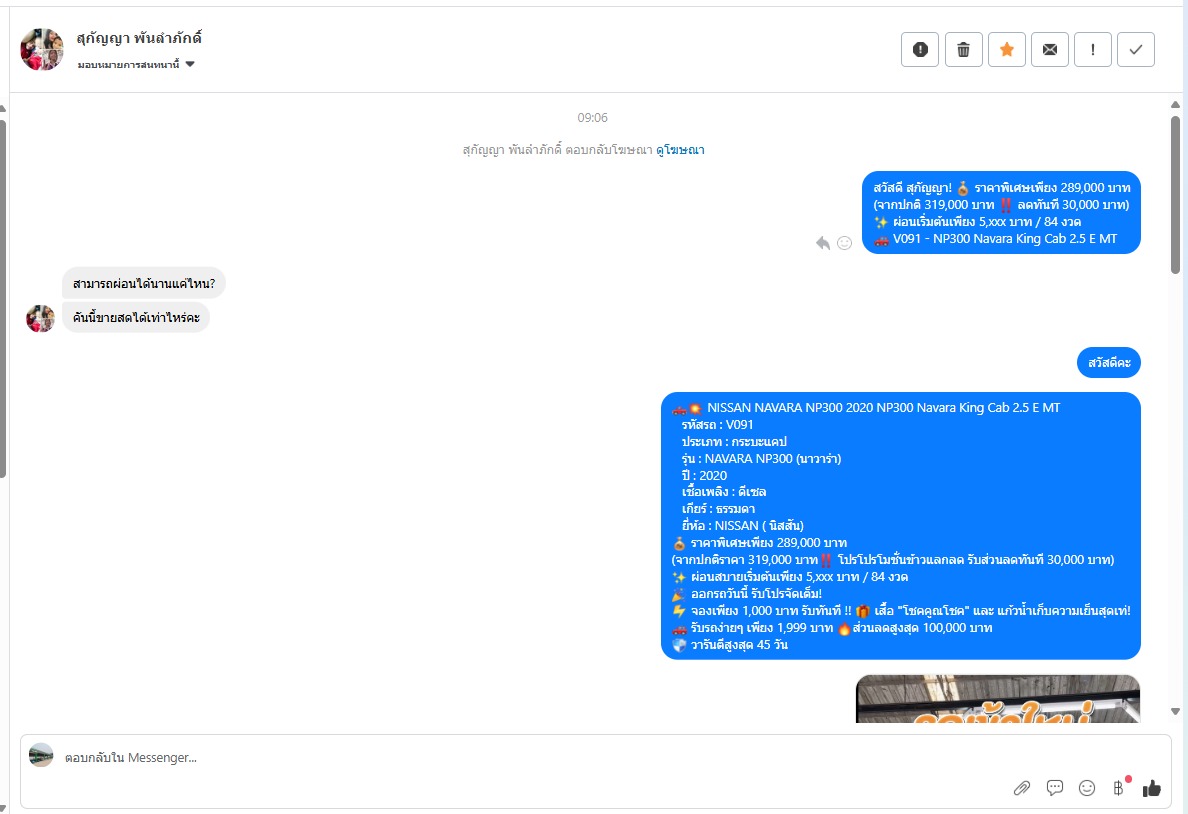Open saved replies speech bubble icon

(1055, 788)
